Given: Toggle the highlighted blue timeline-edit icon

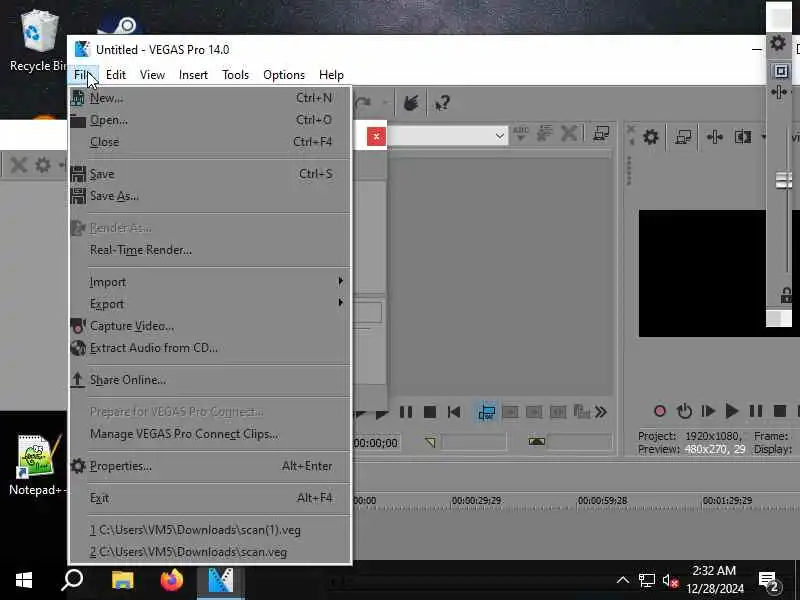Looking at the screenshot, I should pos(486,412).
